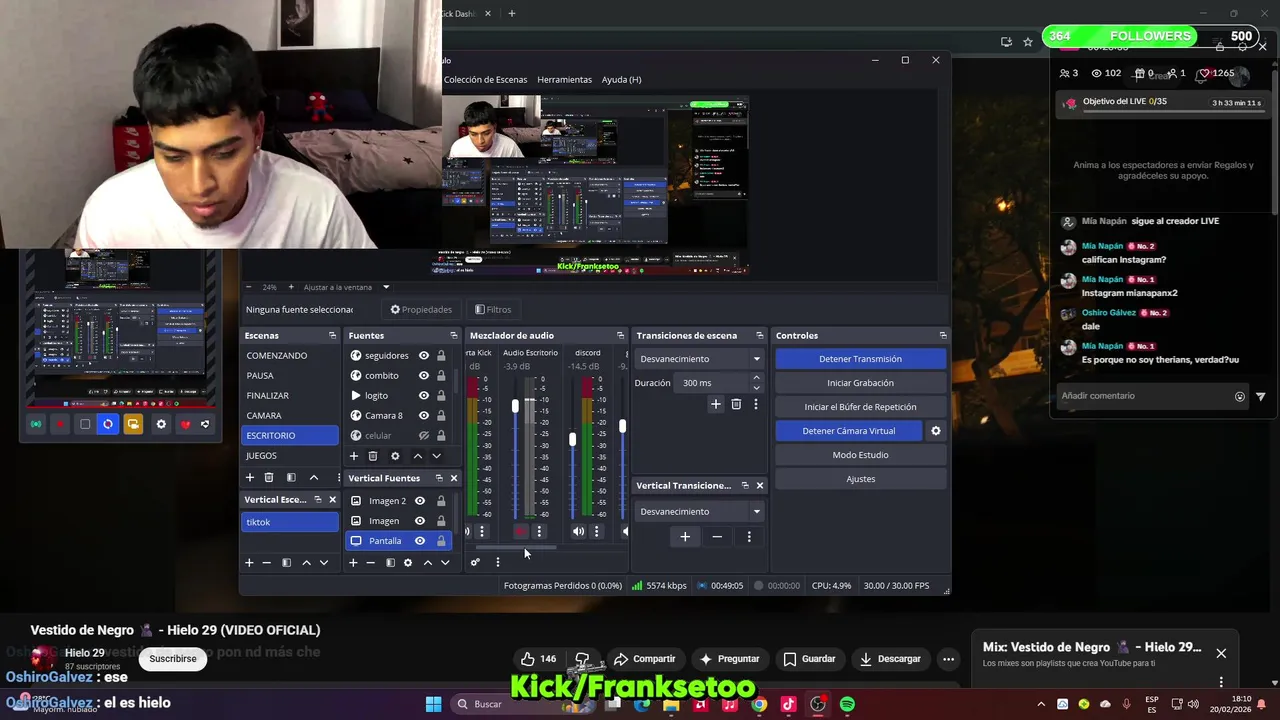The image size is (1280, 720).
Task: Open Ajustes in the Controles panel
Action: [860, 479]
